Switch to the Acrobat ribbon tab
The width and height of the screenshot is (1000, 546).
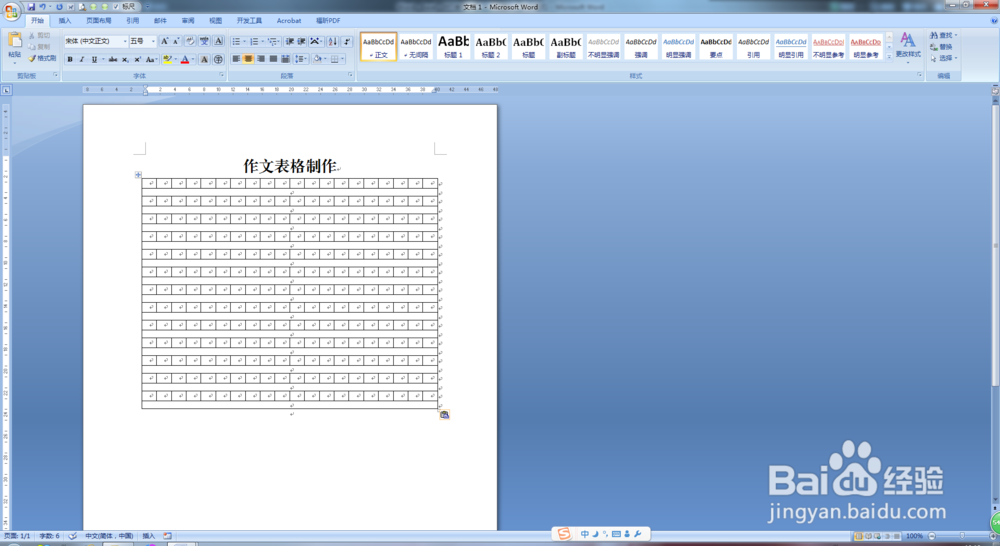tap(289, 20)
